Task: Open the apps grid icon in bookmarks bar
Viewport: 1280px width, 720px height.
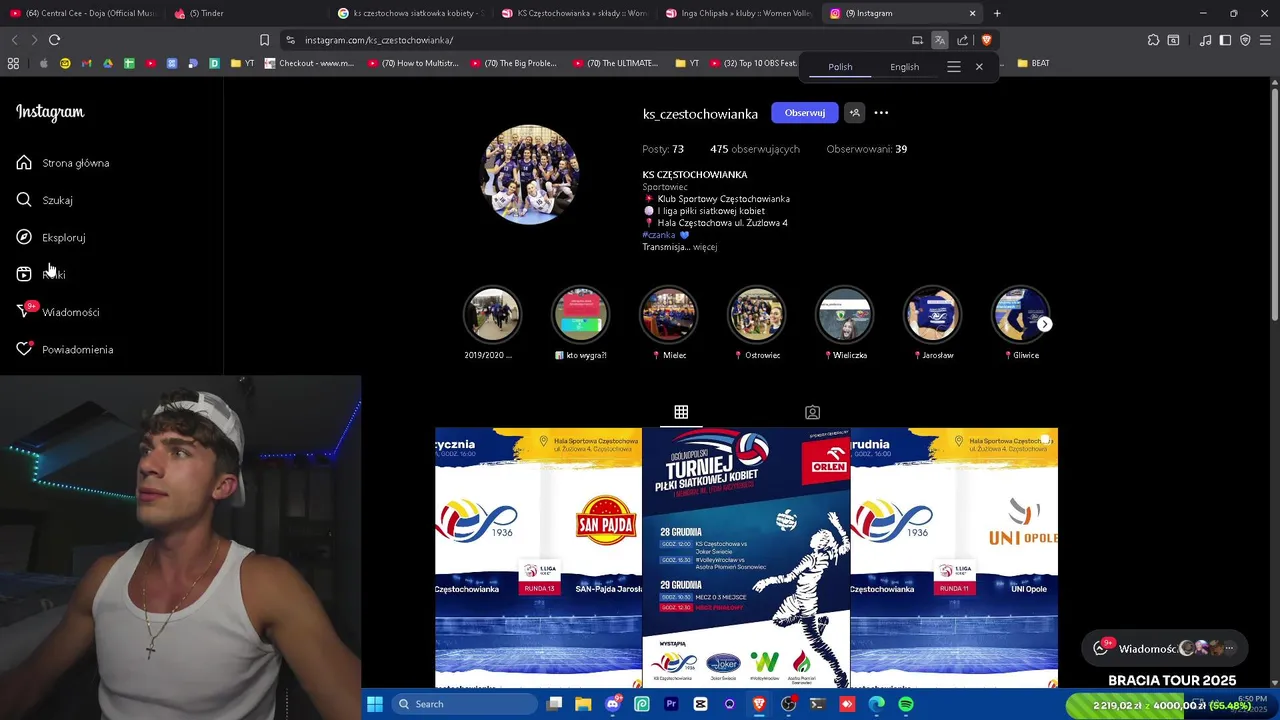Action: pos(13,63)
